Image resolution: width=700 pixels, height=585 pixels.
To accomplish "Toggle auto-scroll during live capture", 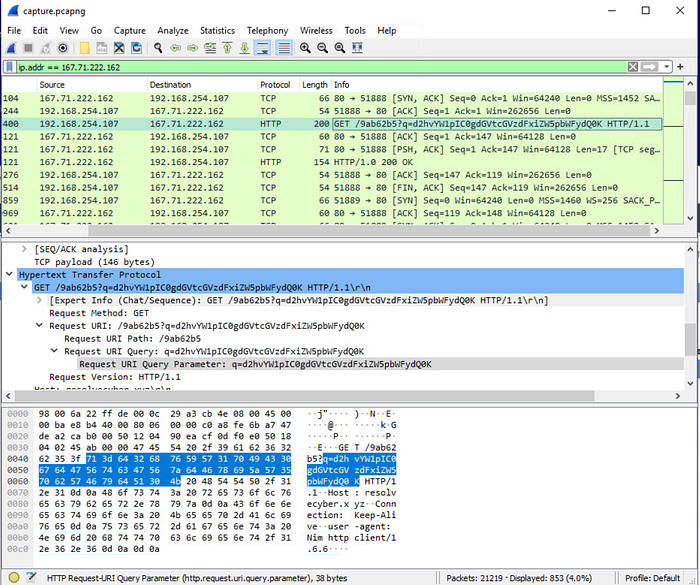I will point(262,48).
